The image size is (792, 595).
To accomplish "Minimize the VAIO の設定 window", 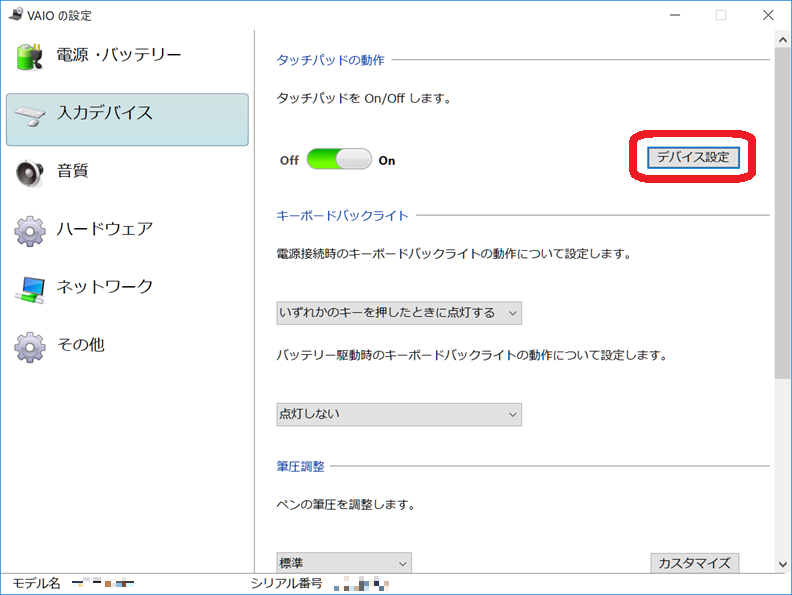I will (x=675, y=15).
